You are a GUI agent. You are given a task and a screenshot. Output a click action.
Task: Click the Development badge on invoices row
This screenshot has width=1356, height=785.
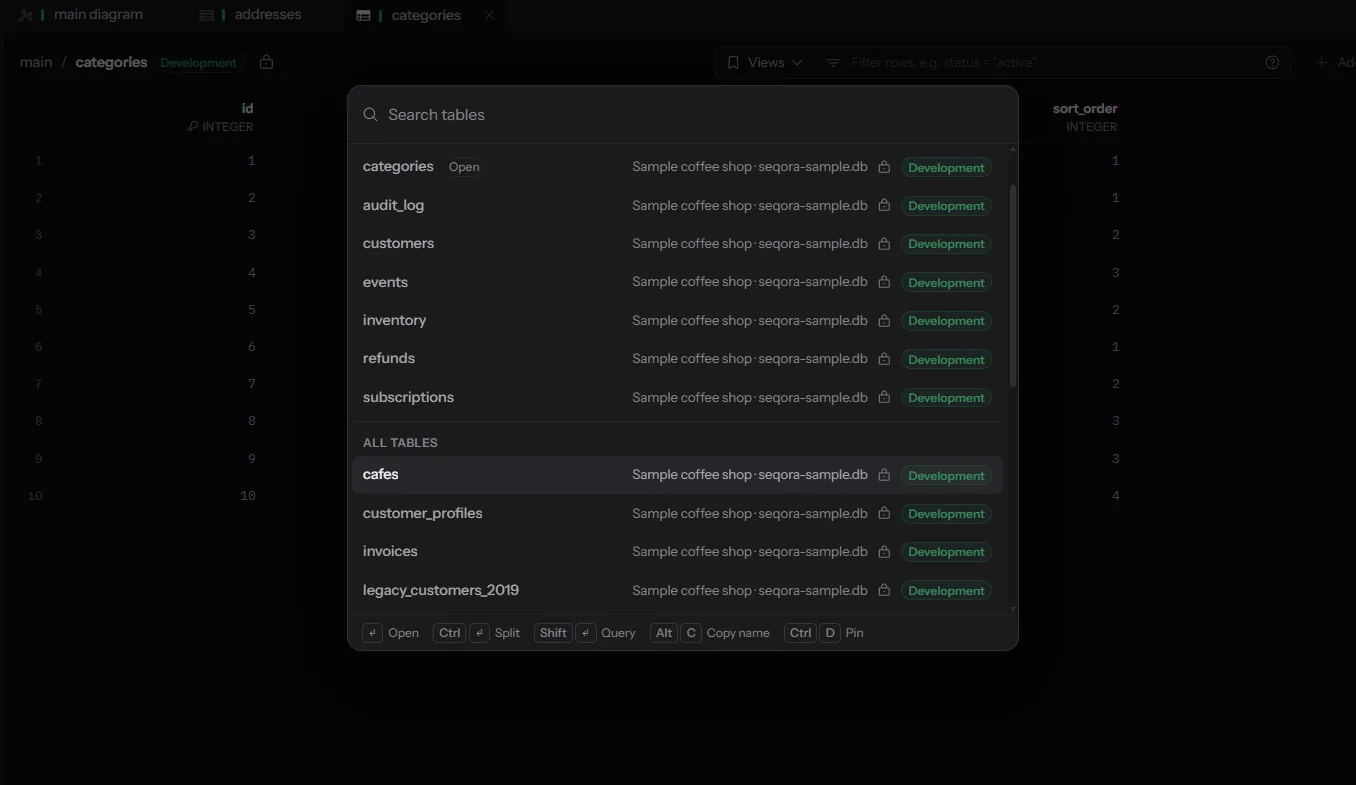tap(946, 552)
